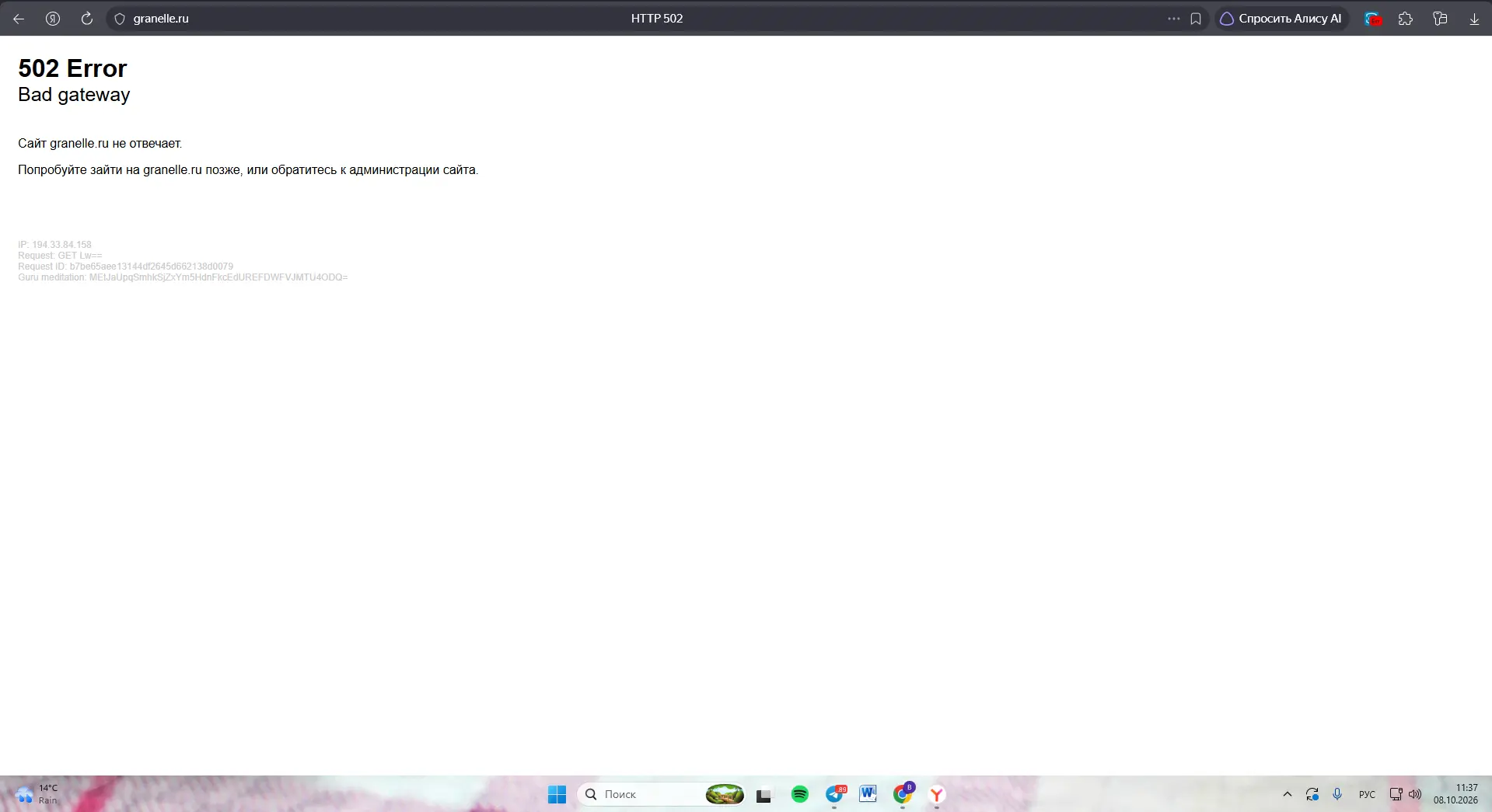Open network settings from the tray icon
Viewport: 1492px width, 812px height.
[x=1396, y=794]
